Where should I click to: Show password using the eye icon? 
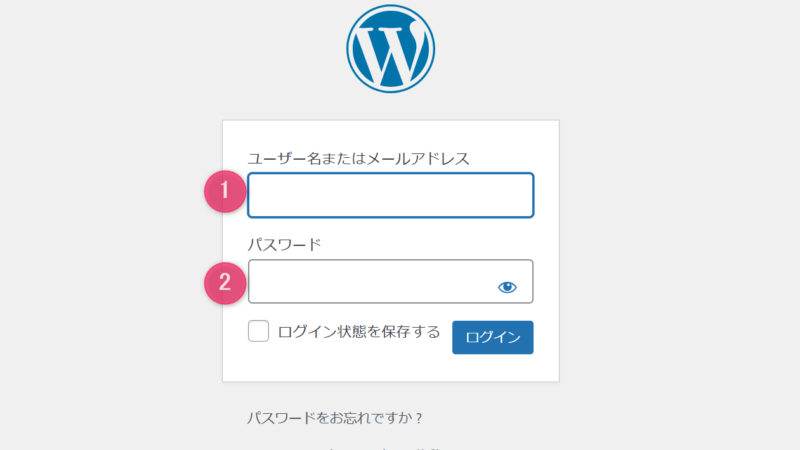[x=507, y=287]
